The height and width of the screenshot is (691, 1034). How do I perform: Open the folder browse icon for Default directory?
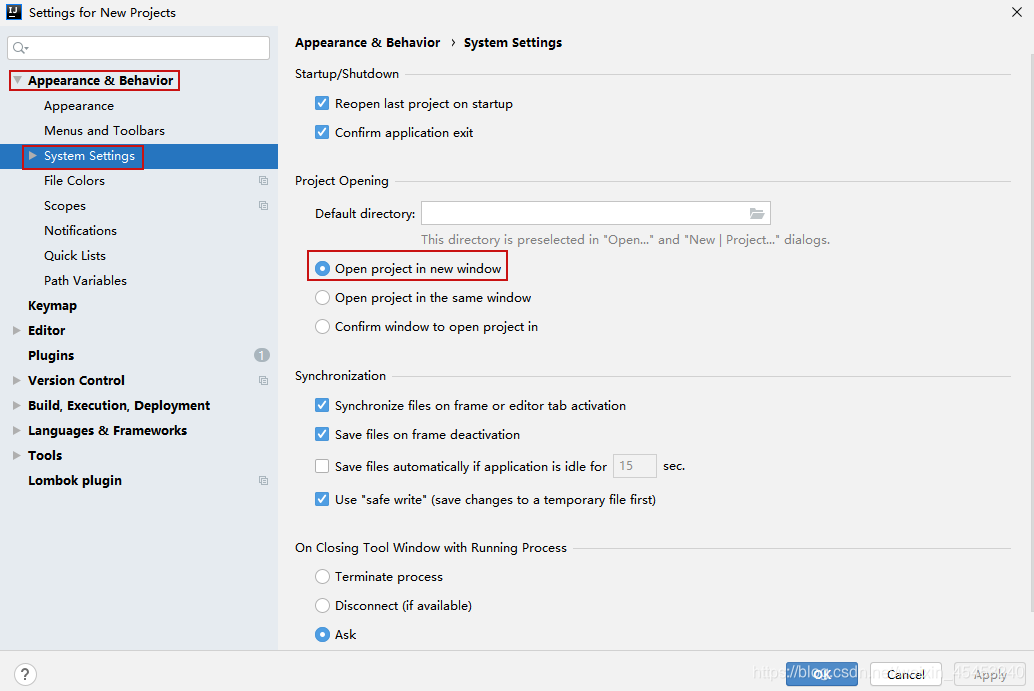tap(756, 213)
